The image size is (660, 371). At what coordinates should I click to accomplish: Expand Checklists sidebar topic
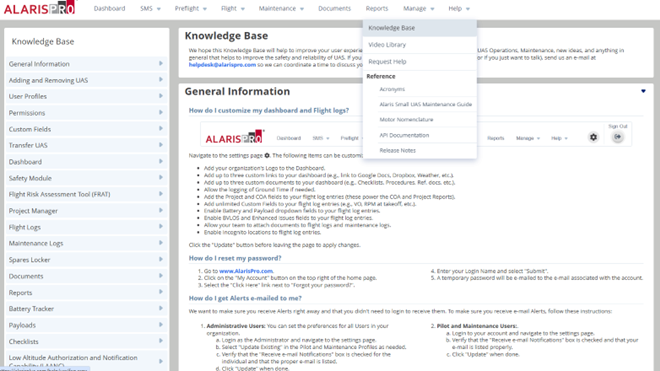(86, 342)
